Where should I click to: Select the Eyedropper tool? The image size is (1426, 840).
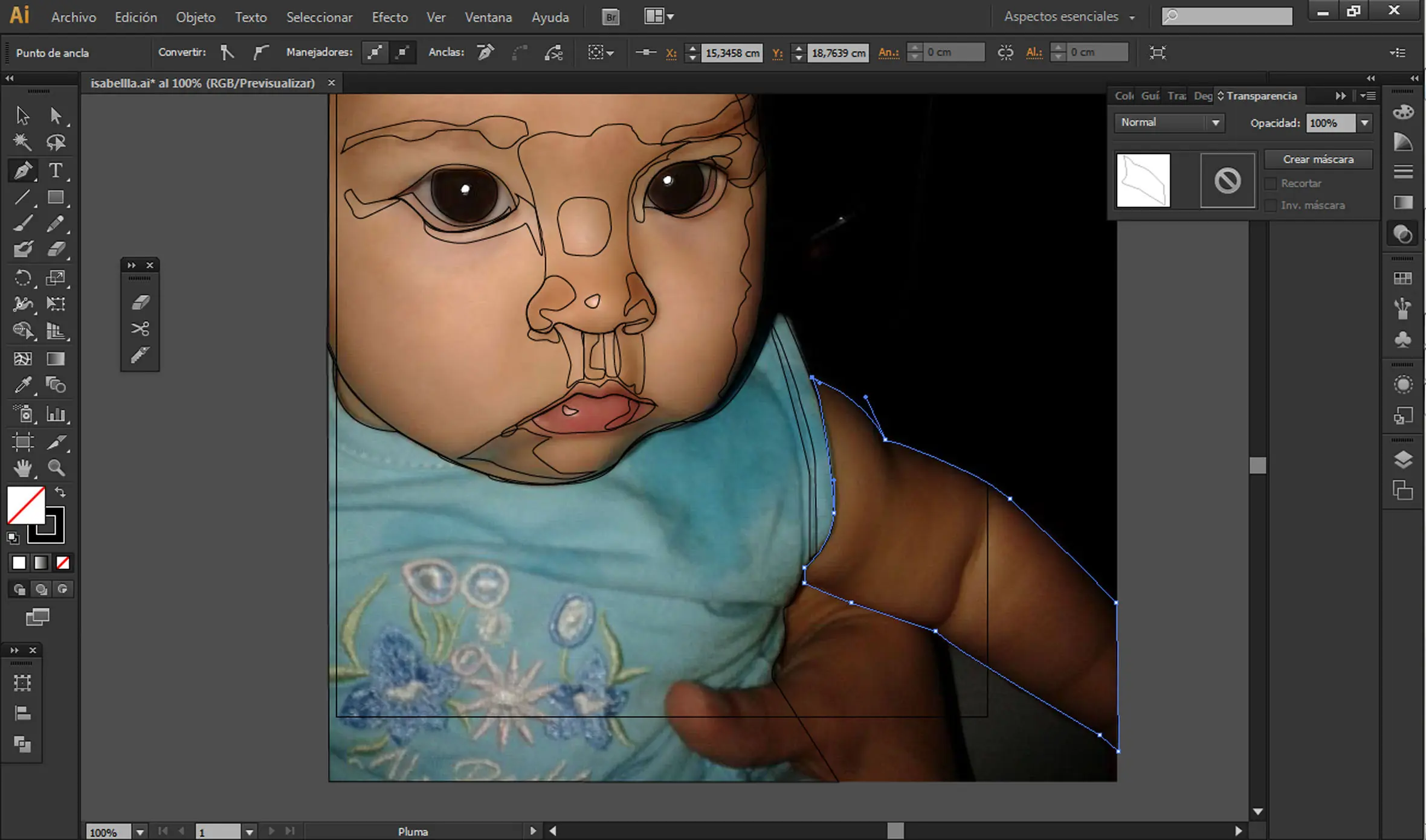[x=22, y=385]
